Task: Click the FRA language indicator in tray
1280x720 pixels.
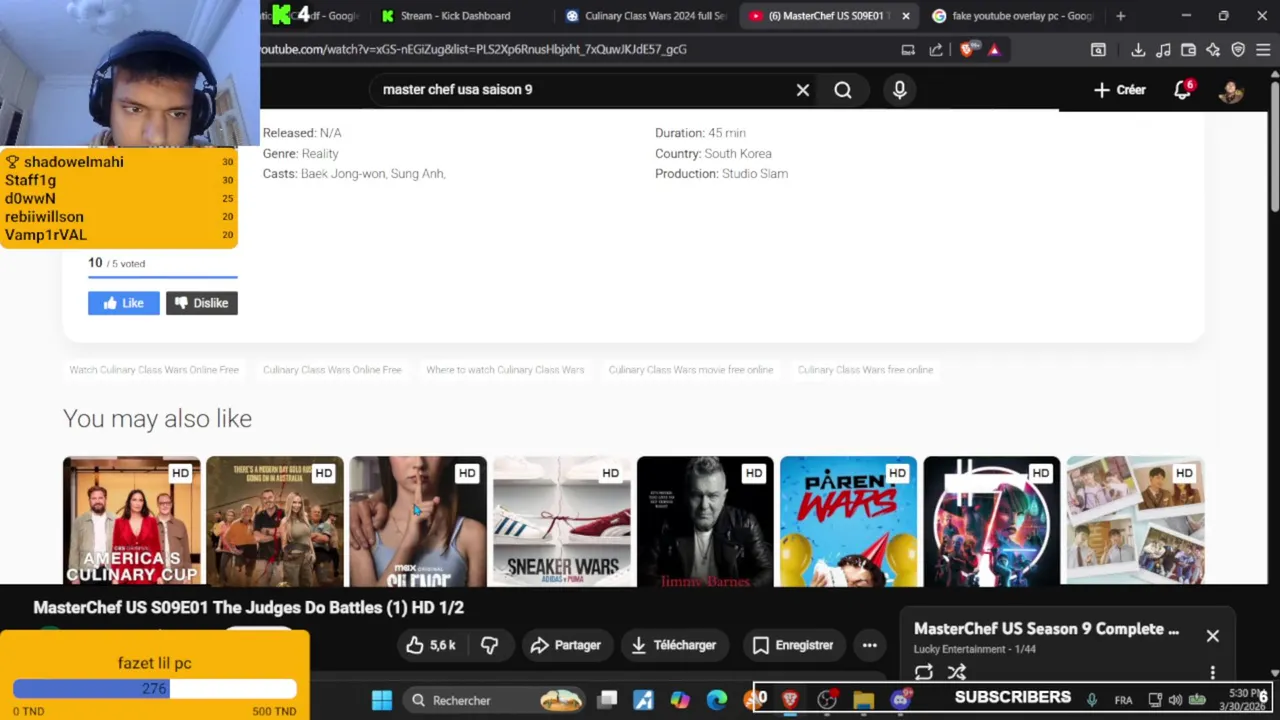Action: (x=1123, y=700)
